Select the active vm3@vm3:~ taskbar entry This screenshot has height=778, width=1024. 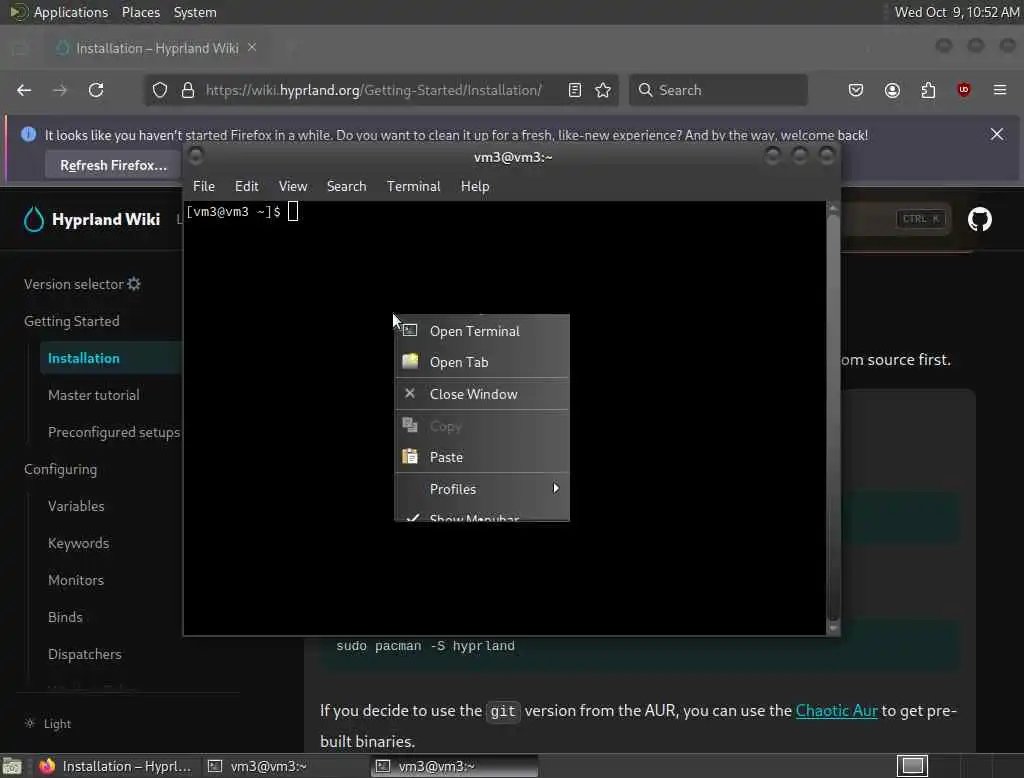[455, 766]
